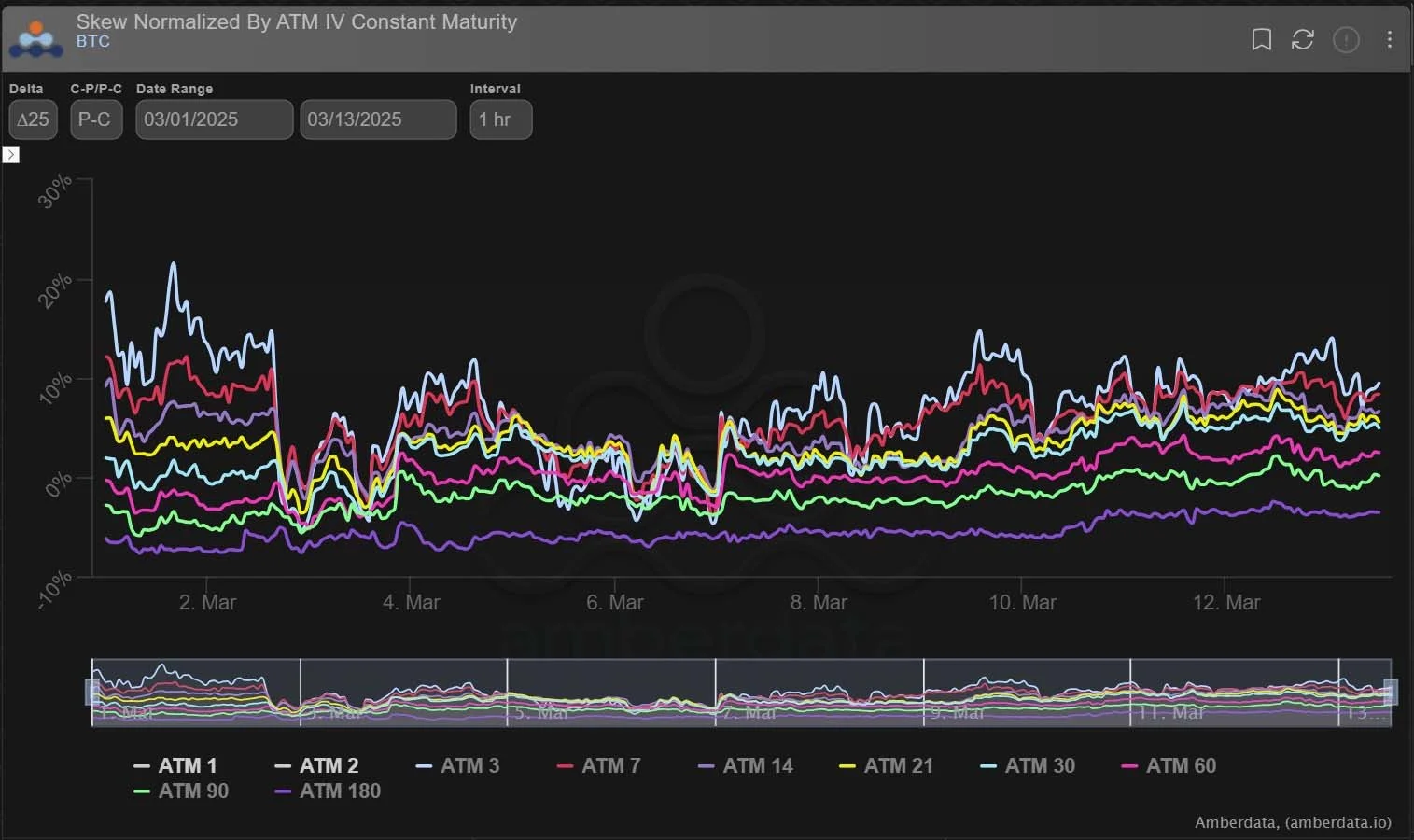Click the 6. Mar axis label
Image resolution: width=1414 pixels, height=840 pixels.
click(x=614, y=603)
